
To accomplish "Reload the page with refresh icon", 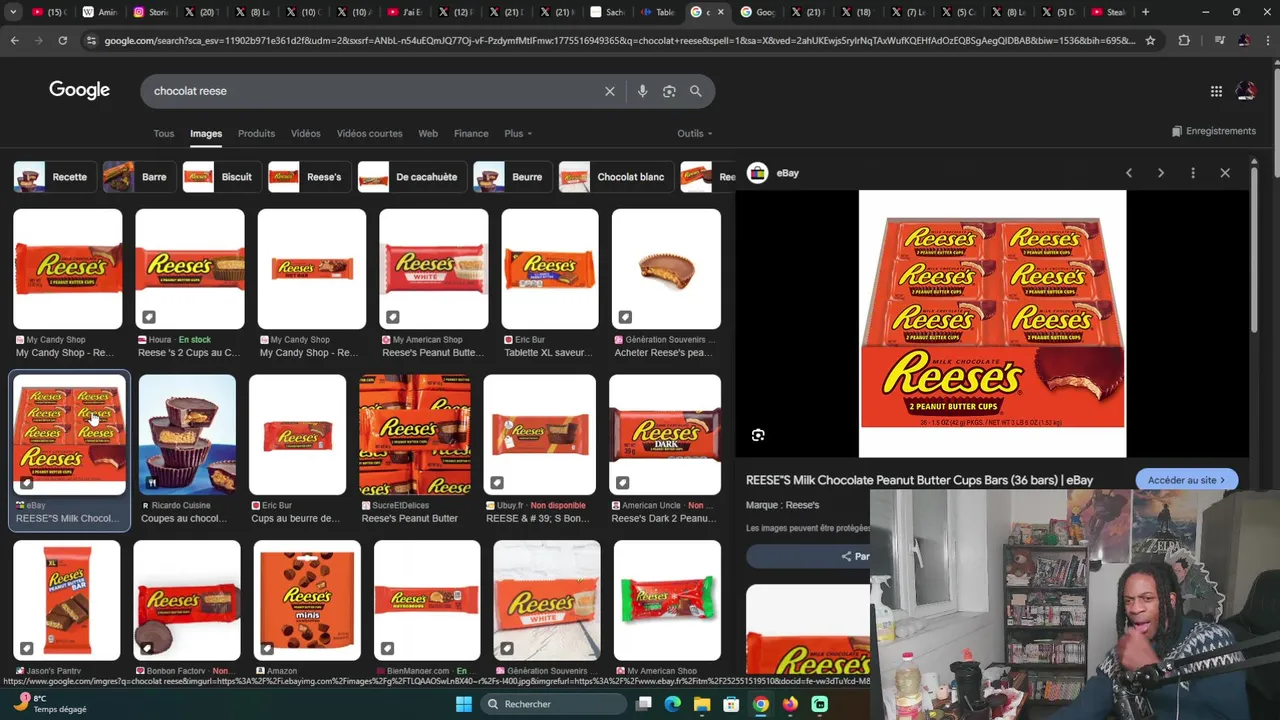I will click(x=62, y=40).
